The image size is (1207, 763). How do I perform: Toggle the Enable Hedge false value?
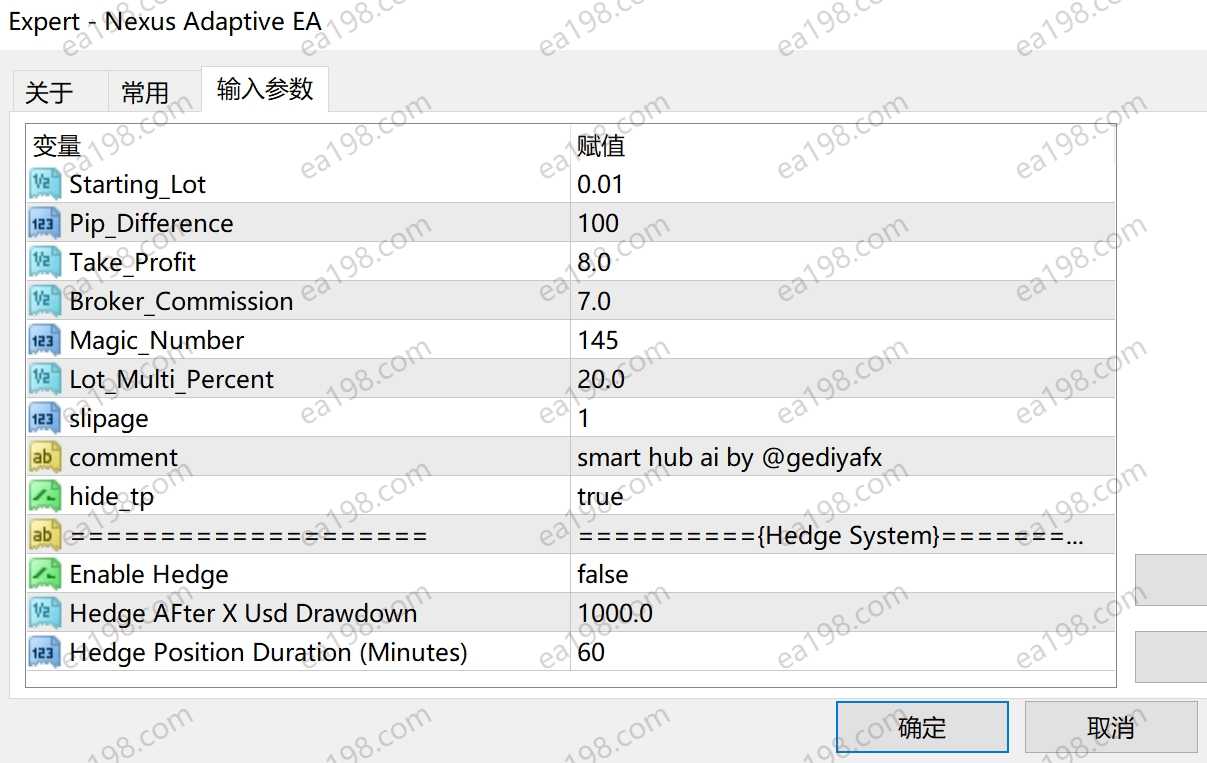(603, 575)
